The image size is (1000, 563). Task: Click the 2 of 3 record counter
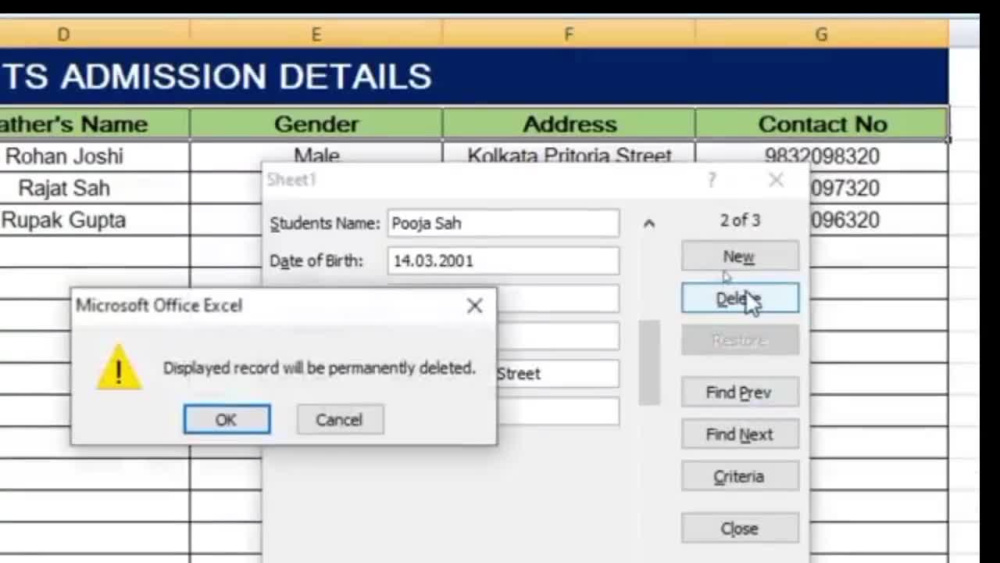(740, 221)
